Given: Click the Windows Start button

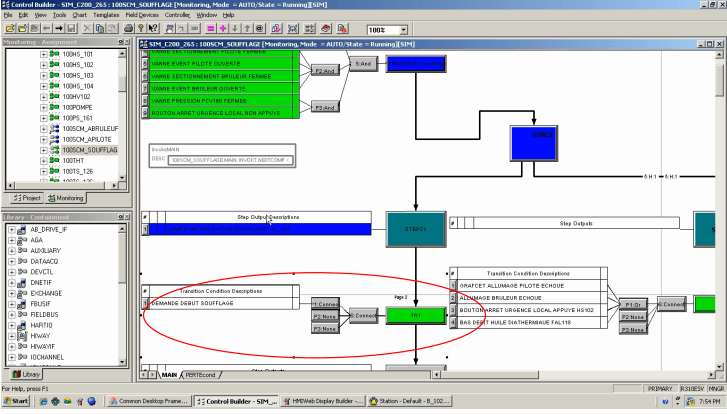Looking at the screenshot, I should [16, 401].
